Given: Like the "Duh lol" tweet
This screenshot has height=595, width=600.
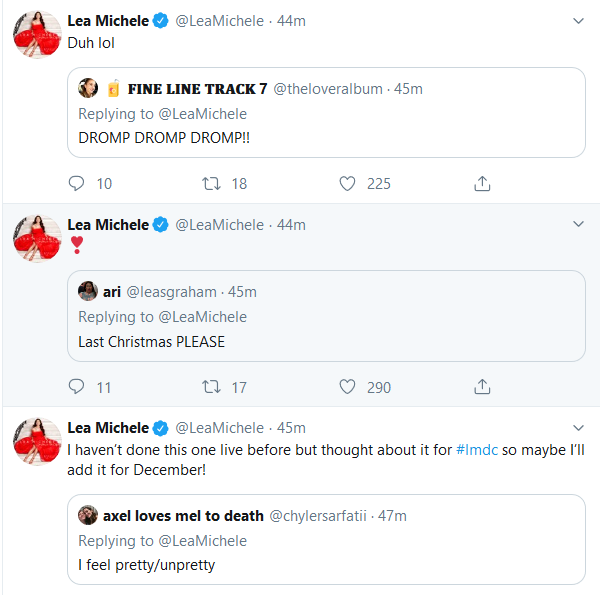Looking at the screenshot, I should click(x=347, y=183).
